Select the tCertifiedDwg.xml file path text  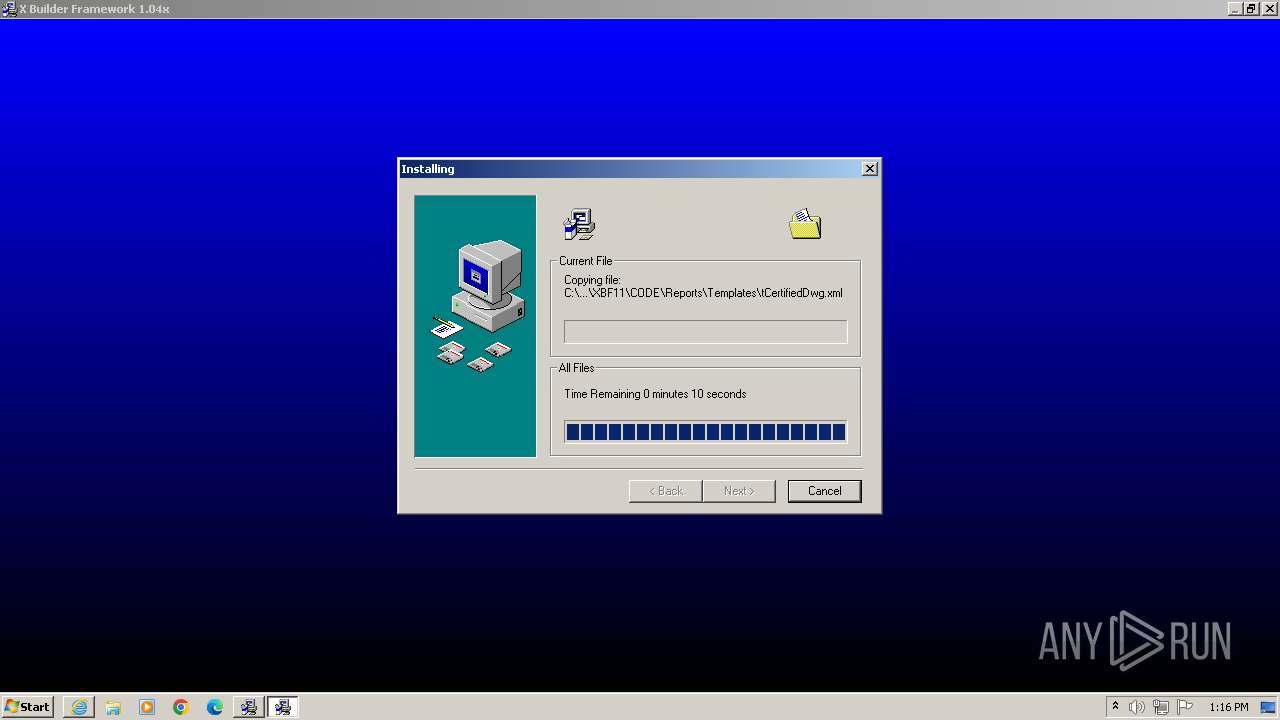[703, 293]
